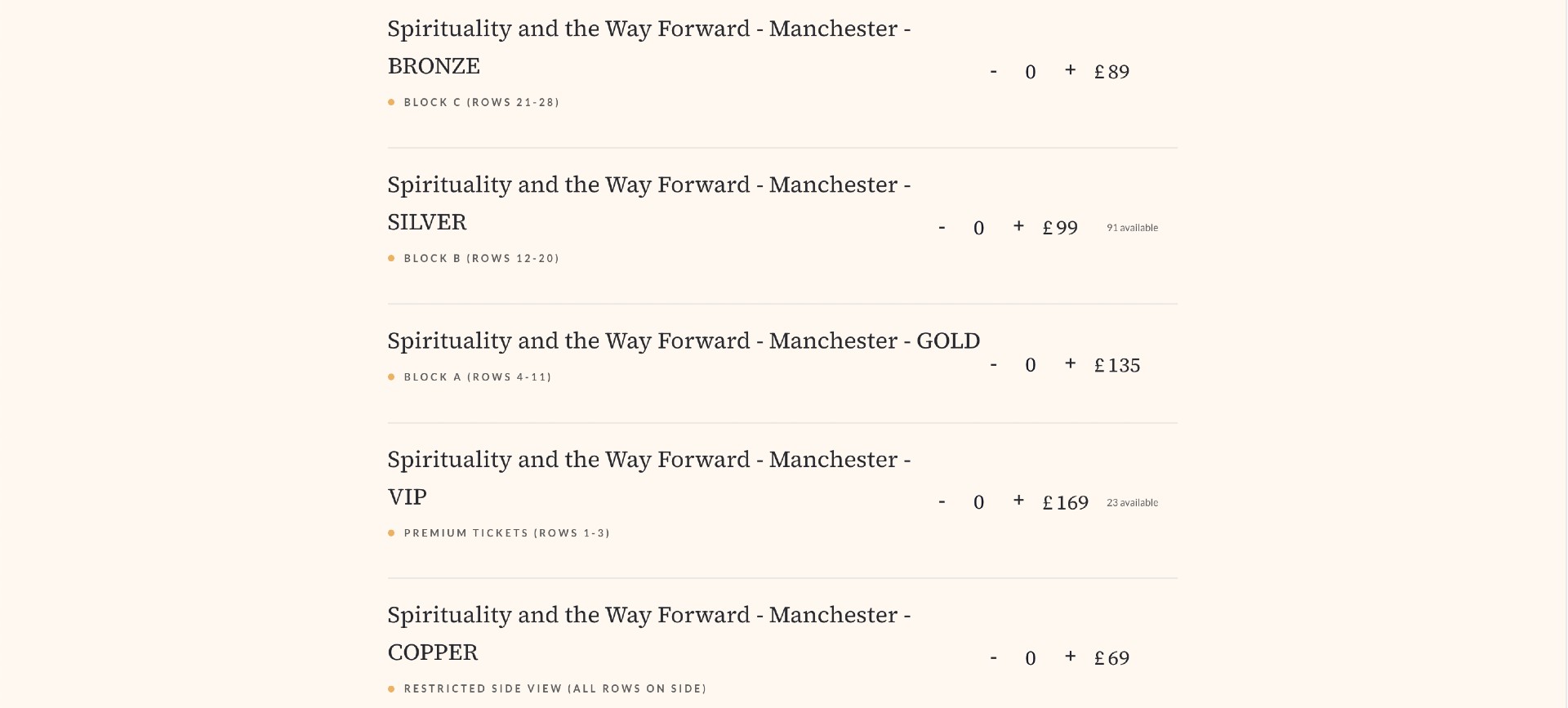Add one SILVER ticket using plus
This screenshot has height=708, width=1568.
(x=1018, y=226)
